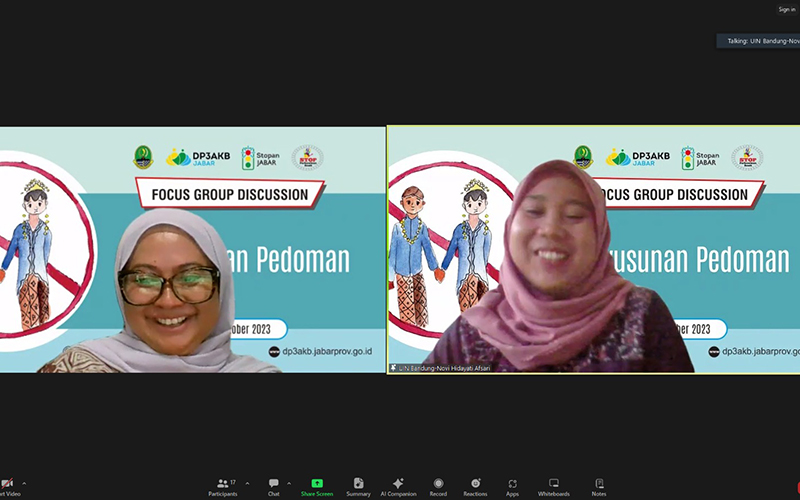Click the participant count number 17
This screenshot has height=500, width=800.
[232, 482]
